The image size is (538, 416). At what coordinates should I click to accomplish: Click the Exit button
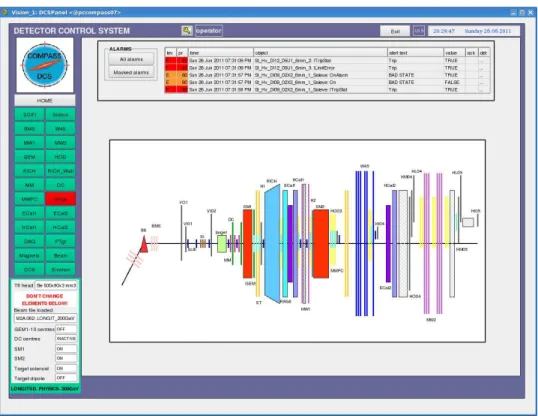point(395,31)
